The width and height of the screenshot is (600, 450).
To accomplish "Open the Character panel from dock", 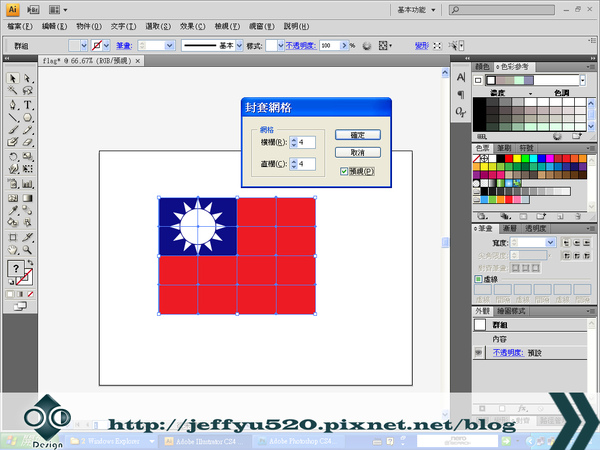I will [x=461, y=77].
